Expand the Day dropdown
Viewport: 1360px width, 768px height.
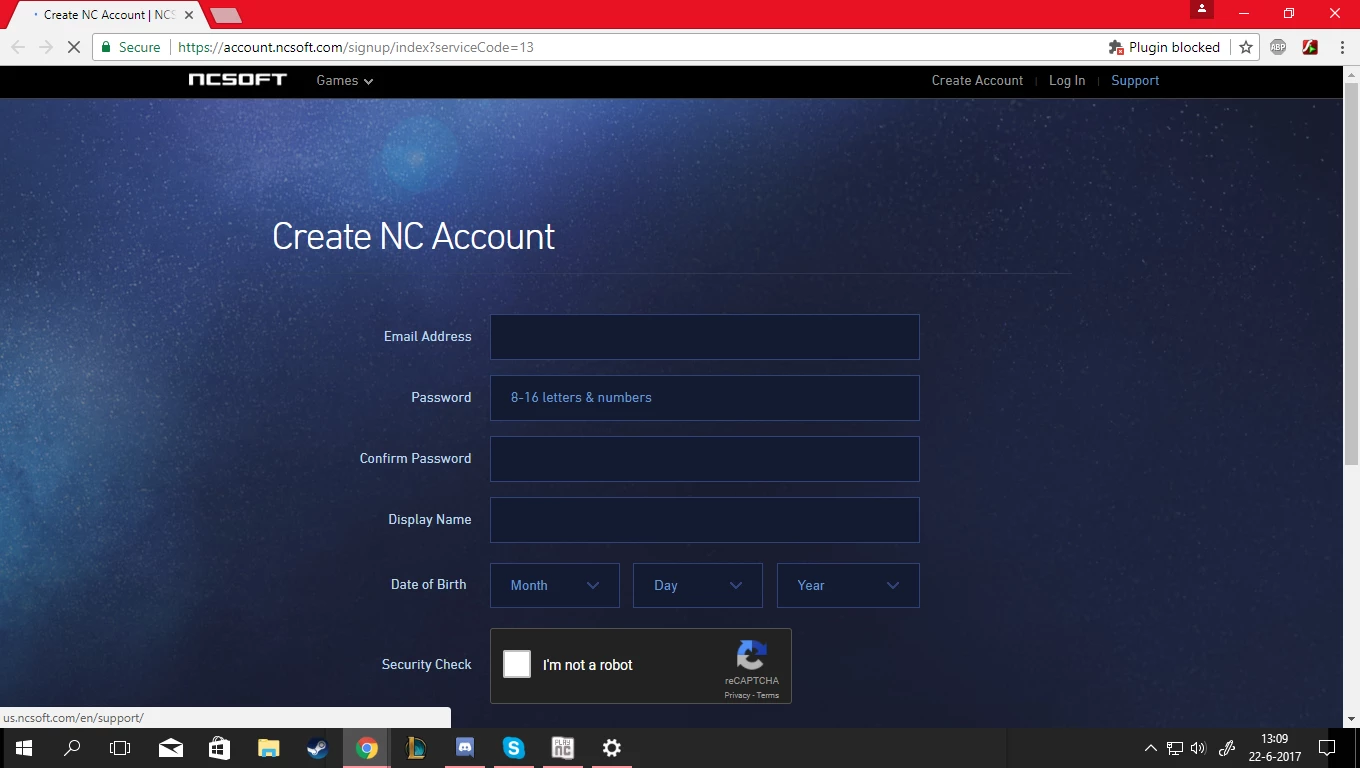(x=698, y=586)
